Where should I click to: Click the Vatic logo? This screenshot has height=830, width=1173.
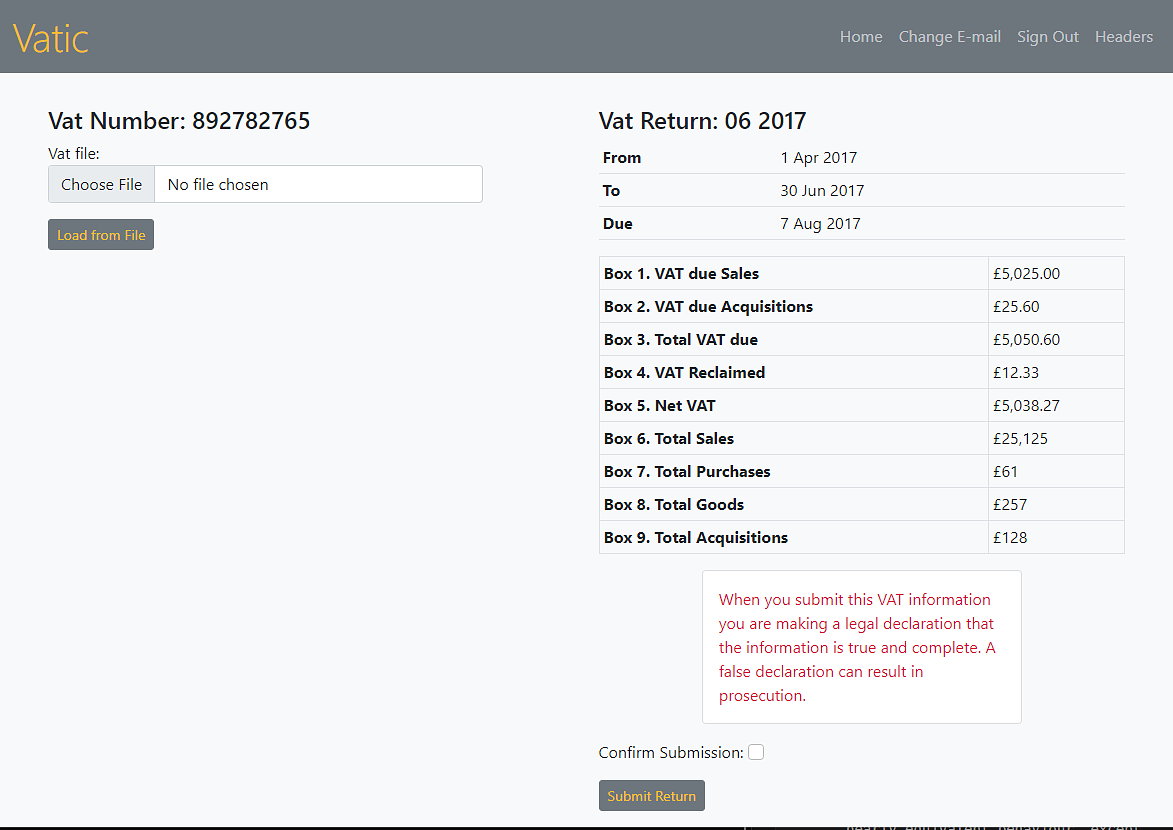[51, 38]
